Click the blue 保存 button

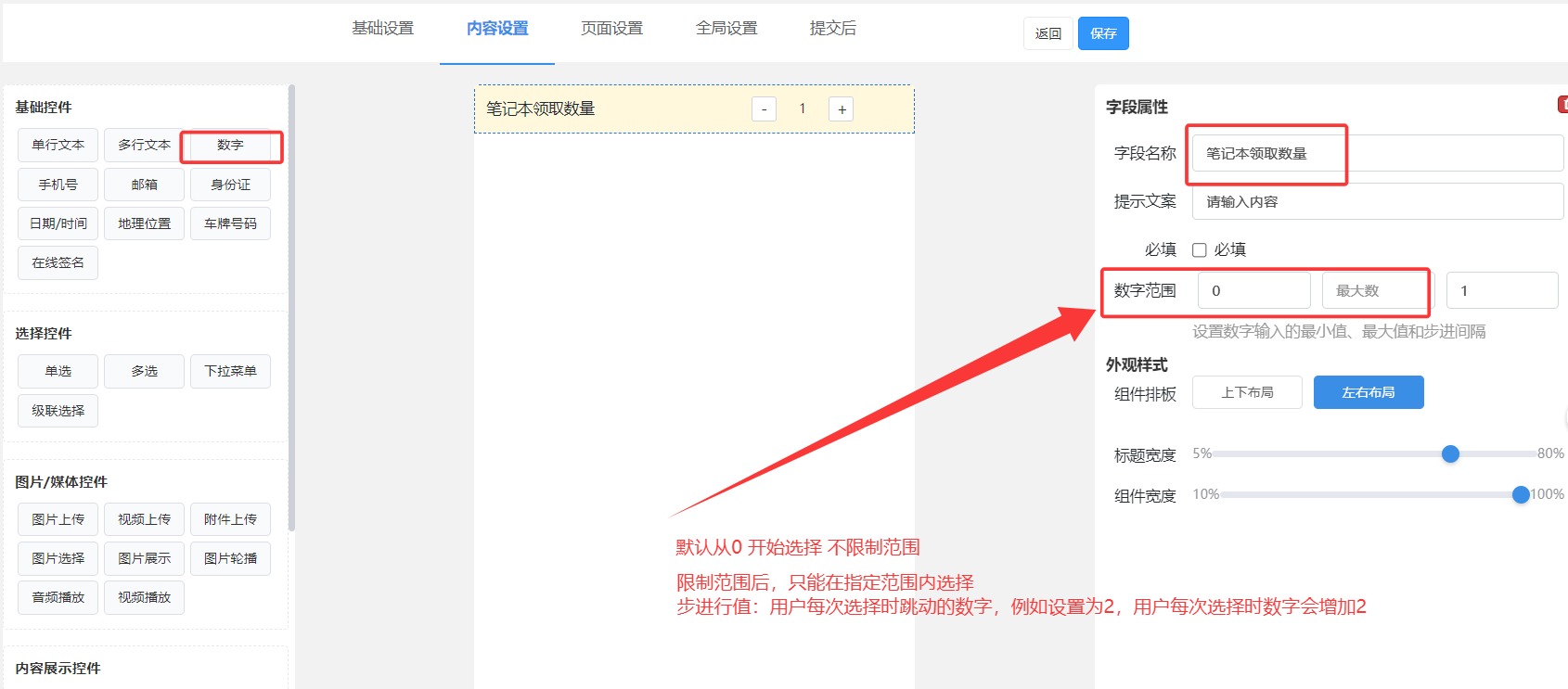click(1103, 33)
